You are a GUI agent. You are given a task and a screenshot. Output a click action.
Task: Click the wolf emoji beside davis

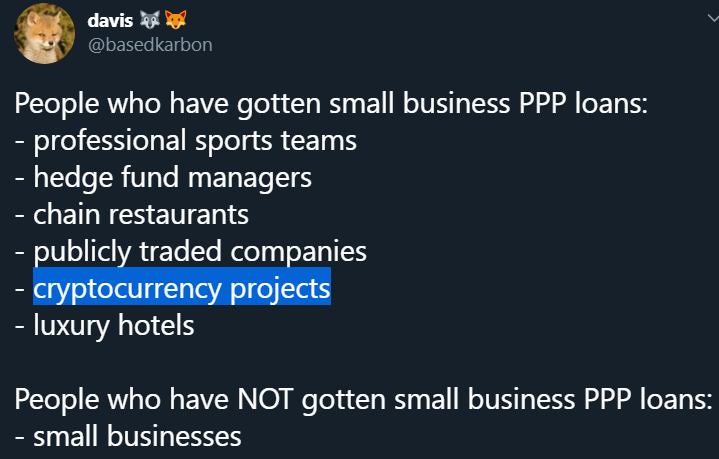click(150, 20)
